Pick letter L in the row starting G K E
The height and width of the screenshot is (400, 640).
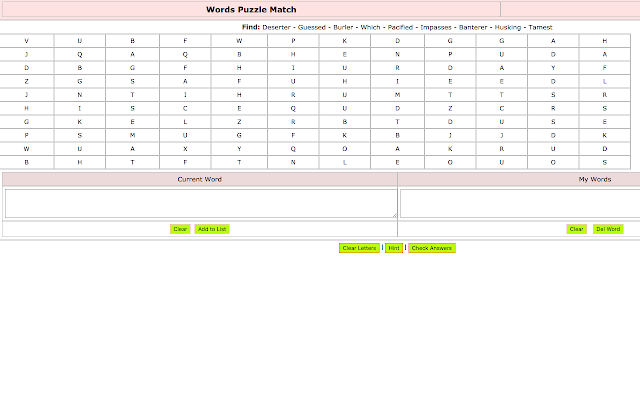(185, 122)
